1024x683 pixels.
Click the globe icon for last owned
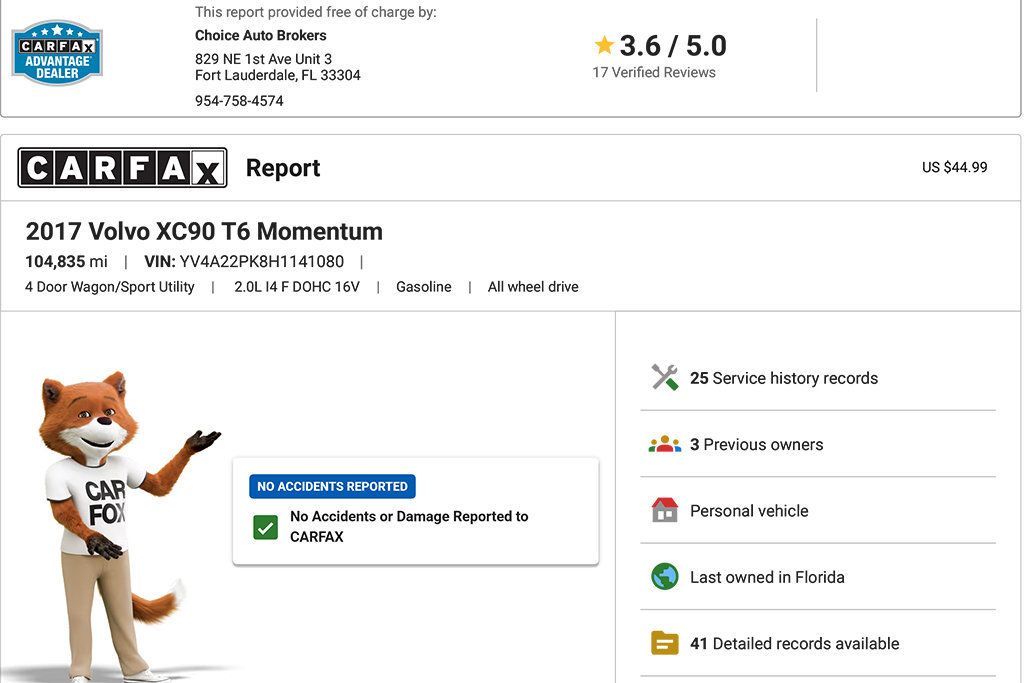click(x=665, y=577)
